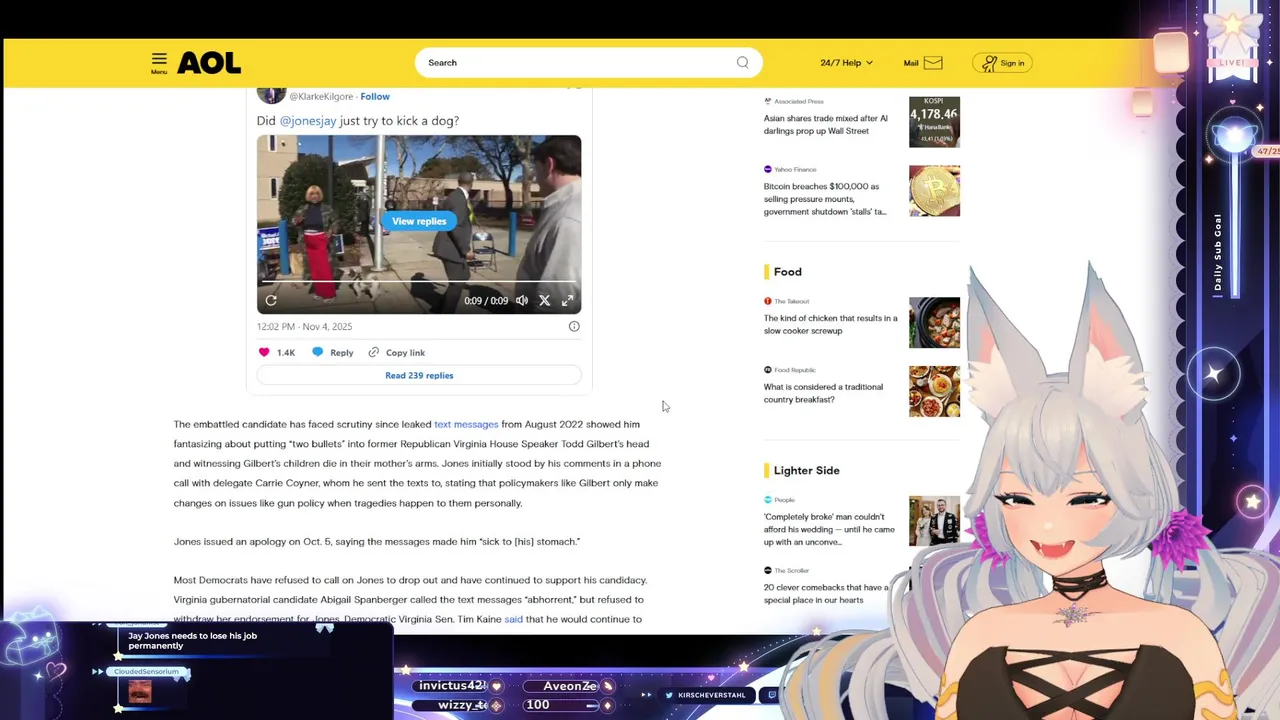Click the copy link chain icon

pos(373,352)
